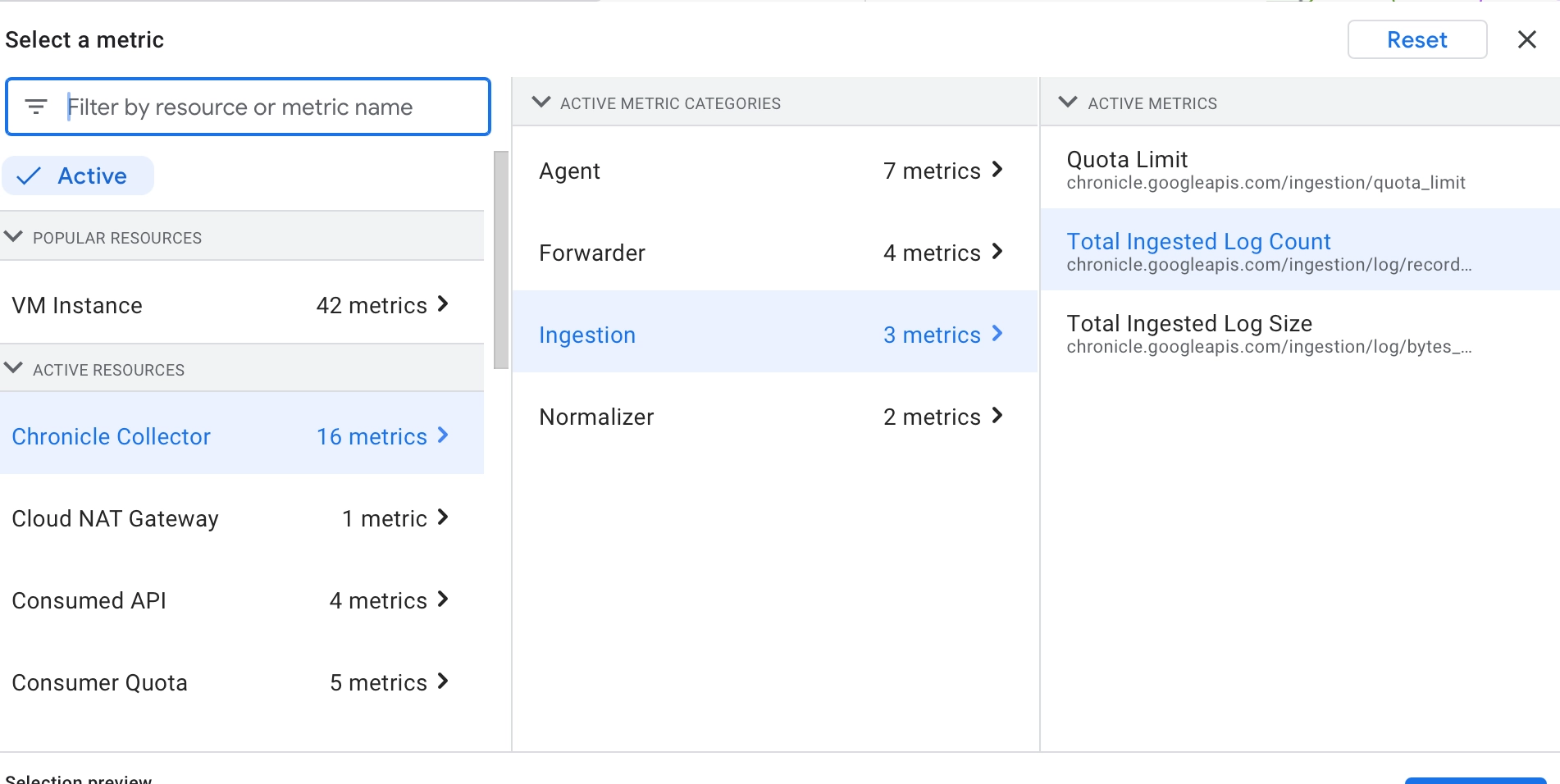Select the Consumer Quota resource
Viewport: 1560px width, 784px height.
tap(99, 681)
